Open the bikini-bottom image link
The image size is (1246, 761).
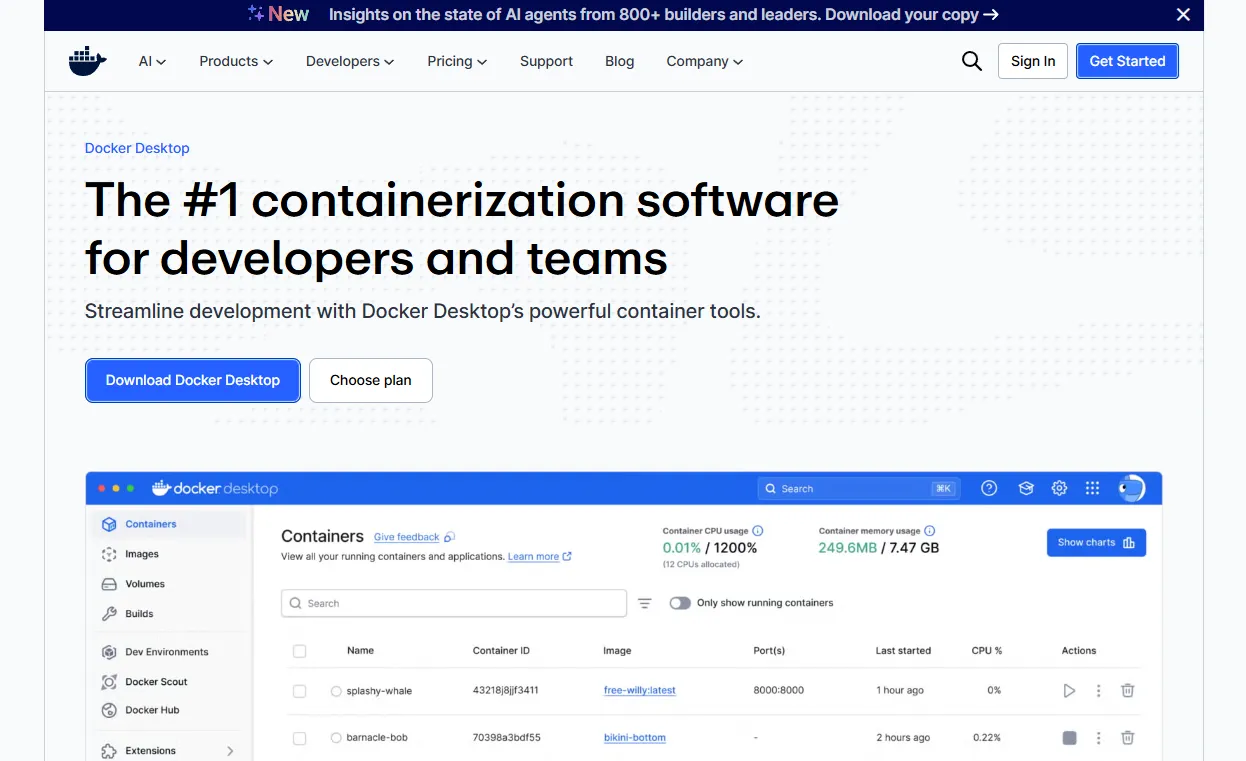pos(635,738)
